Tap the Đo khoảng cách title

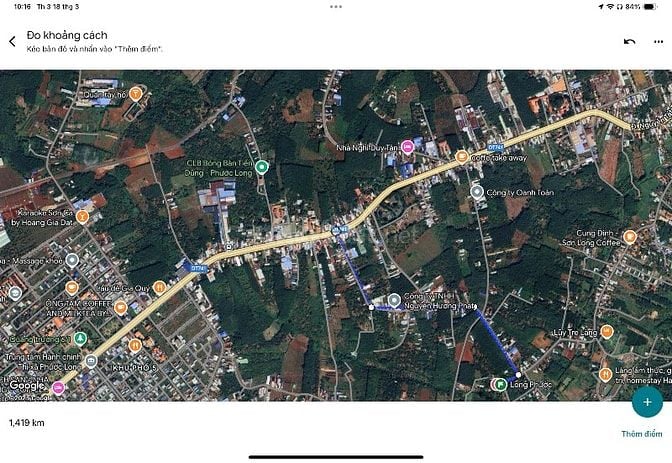point(67,35)
